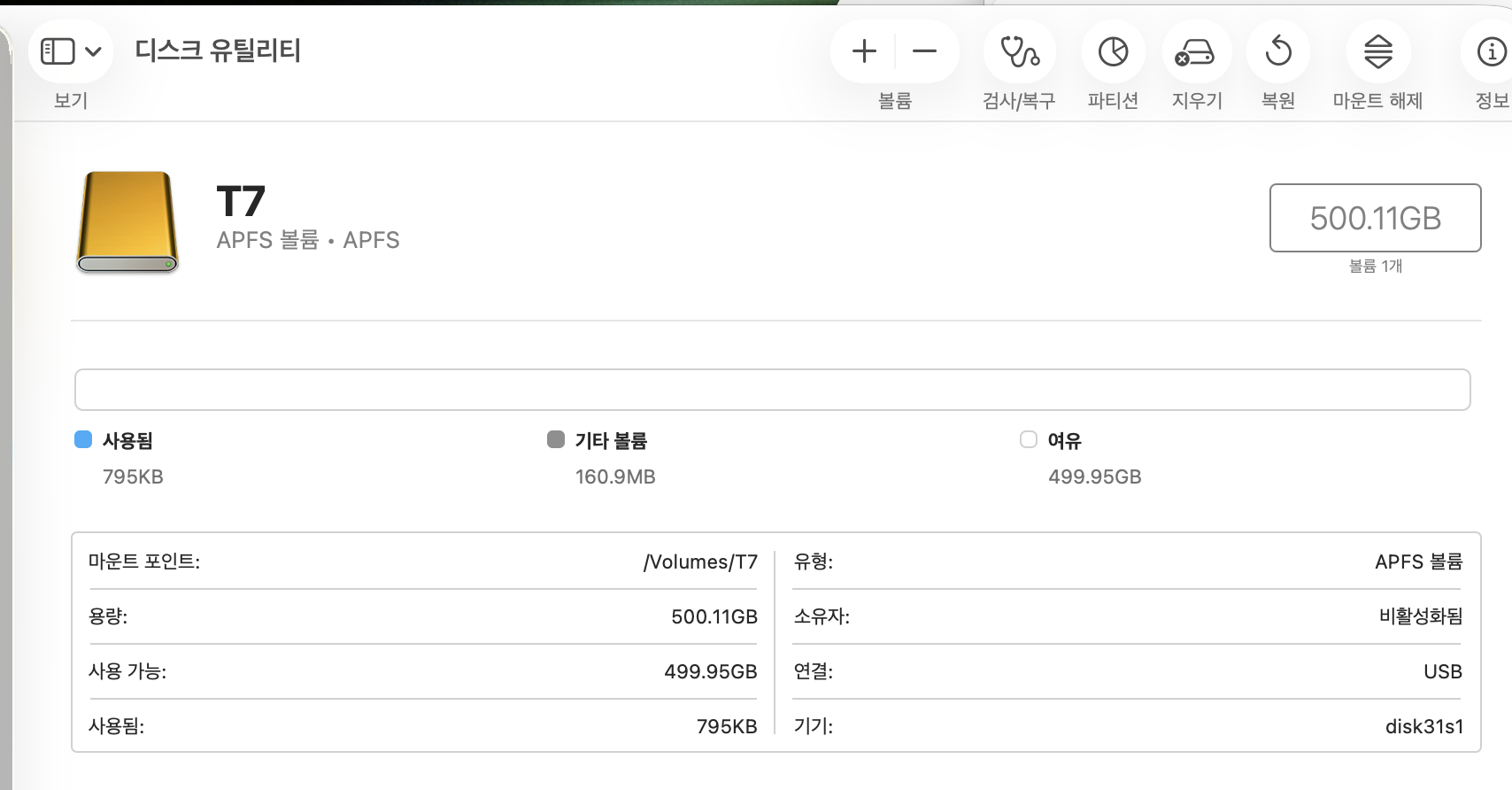The width and height of the screenshot is (1512, 790).
Task: Click the 사용됨 legend label
Action: 127,440
